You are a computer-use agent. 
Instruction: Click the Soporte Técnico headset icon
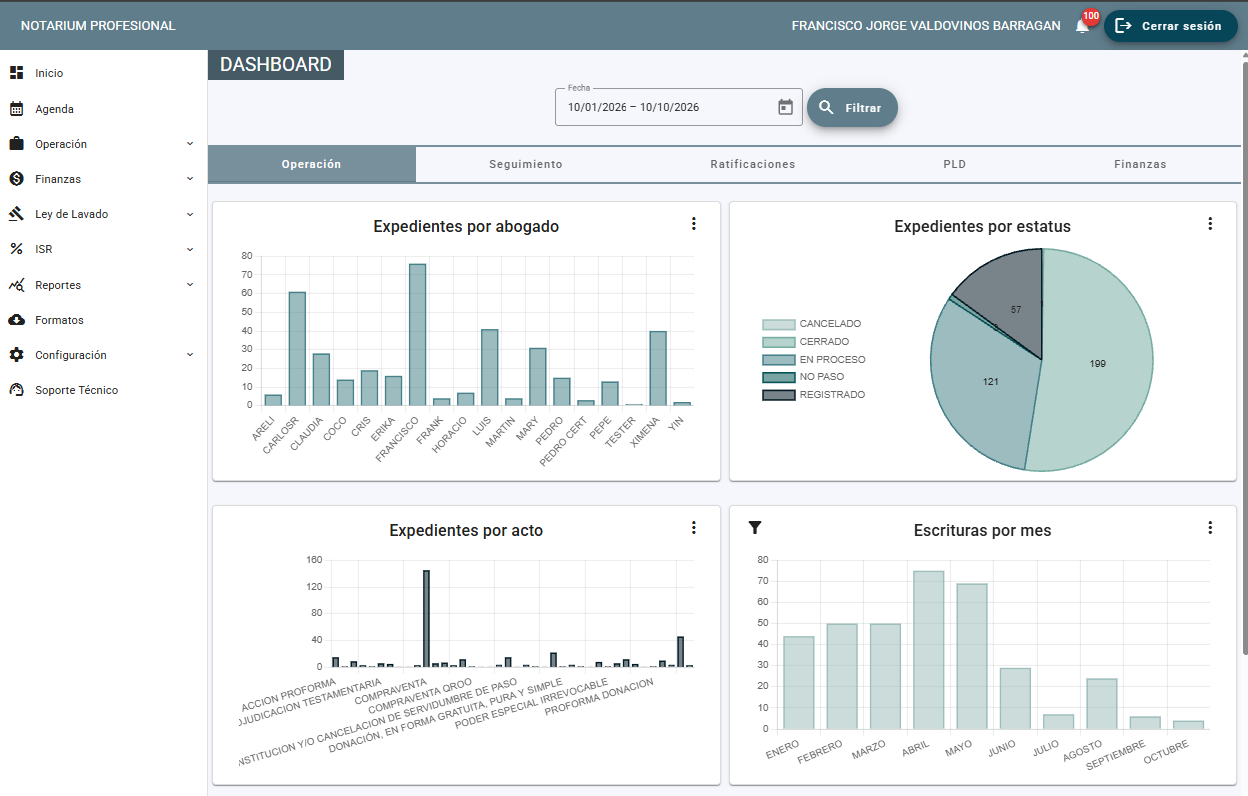[16, 390]
